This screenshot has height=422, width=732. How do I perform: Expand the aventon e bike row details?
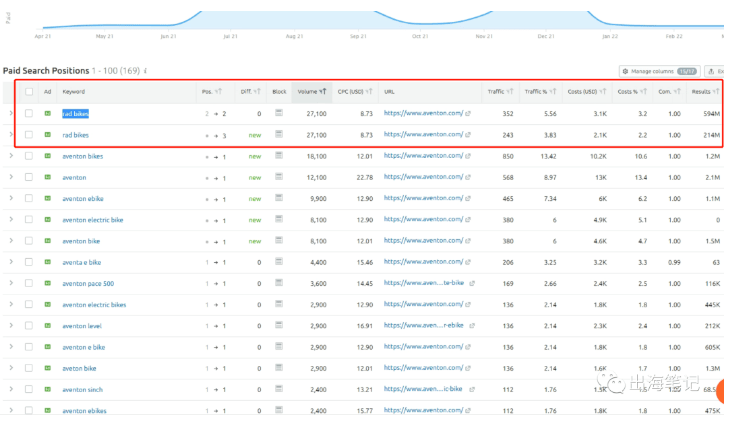point(11,347)
